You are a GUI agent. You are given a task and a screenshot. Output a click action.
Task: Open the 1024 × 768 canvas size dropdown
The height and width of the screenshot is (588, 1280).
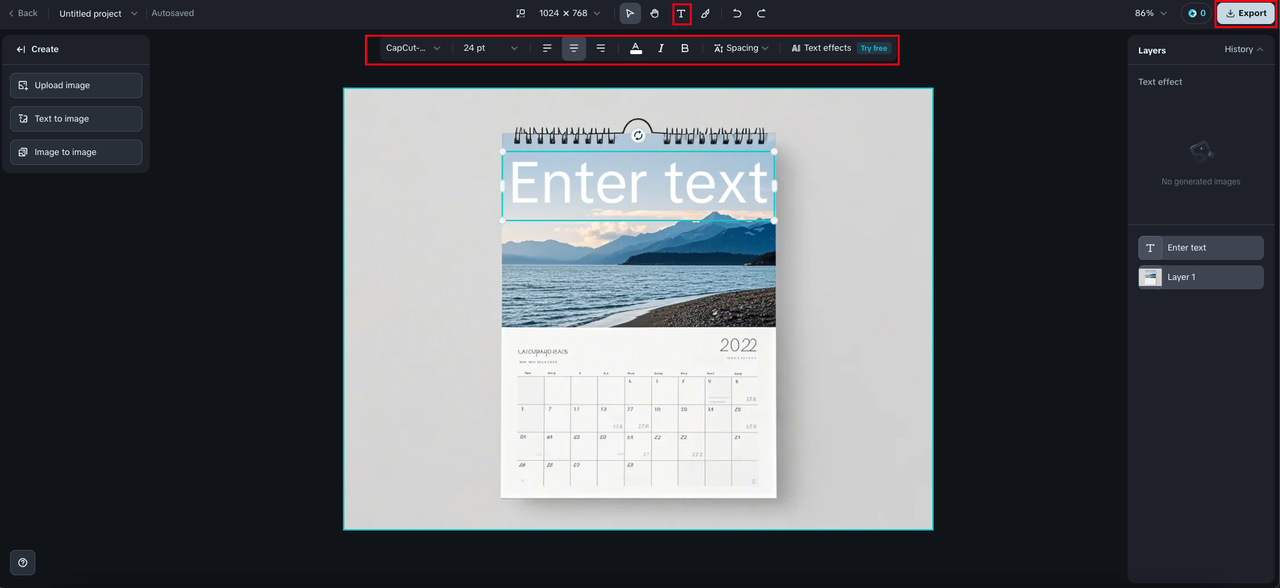tap(570, 14)
